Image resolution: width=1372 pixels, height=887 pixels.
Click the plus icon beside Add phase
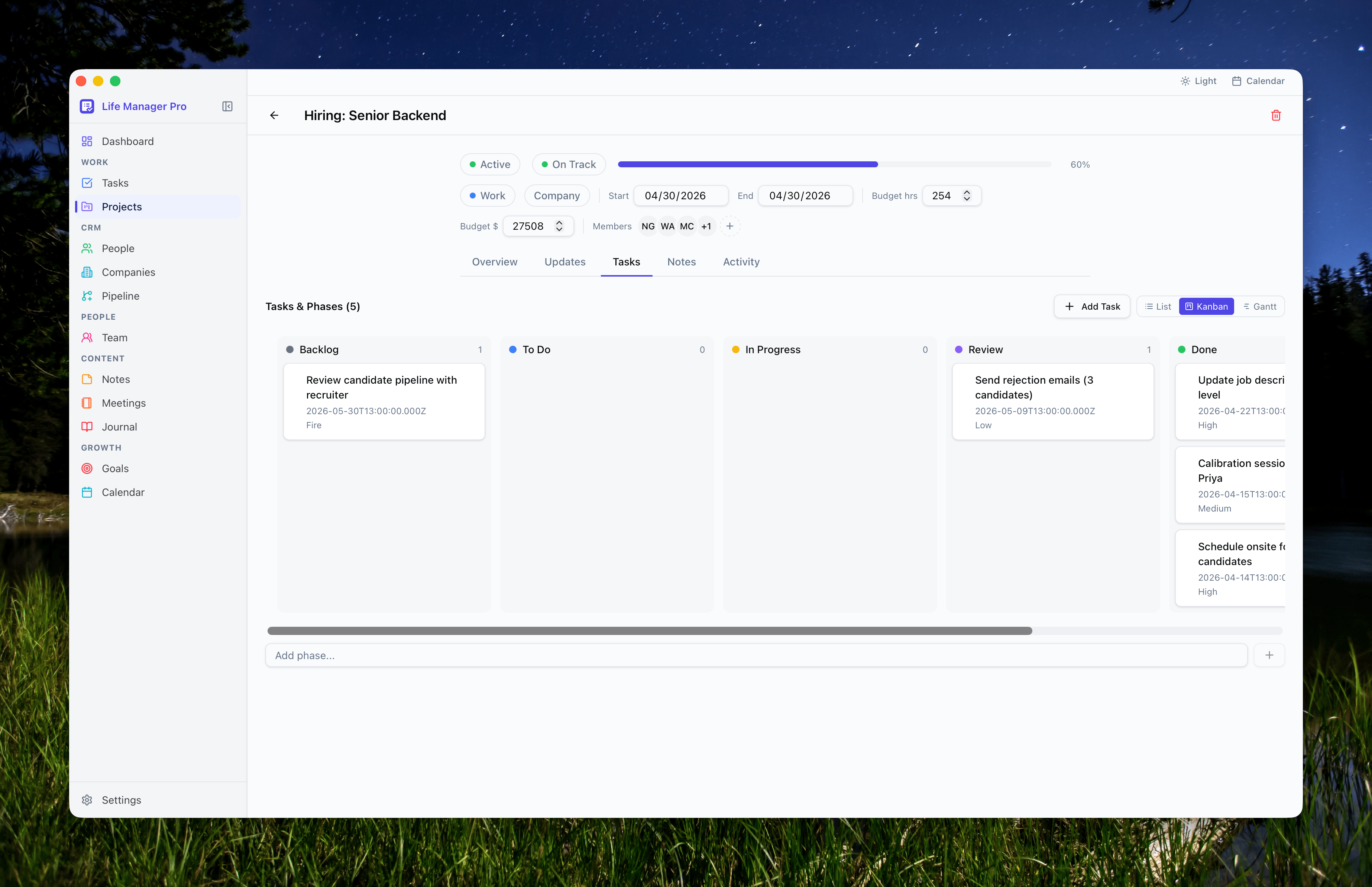tap(1269, 655)
